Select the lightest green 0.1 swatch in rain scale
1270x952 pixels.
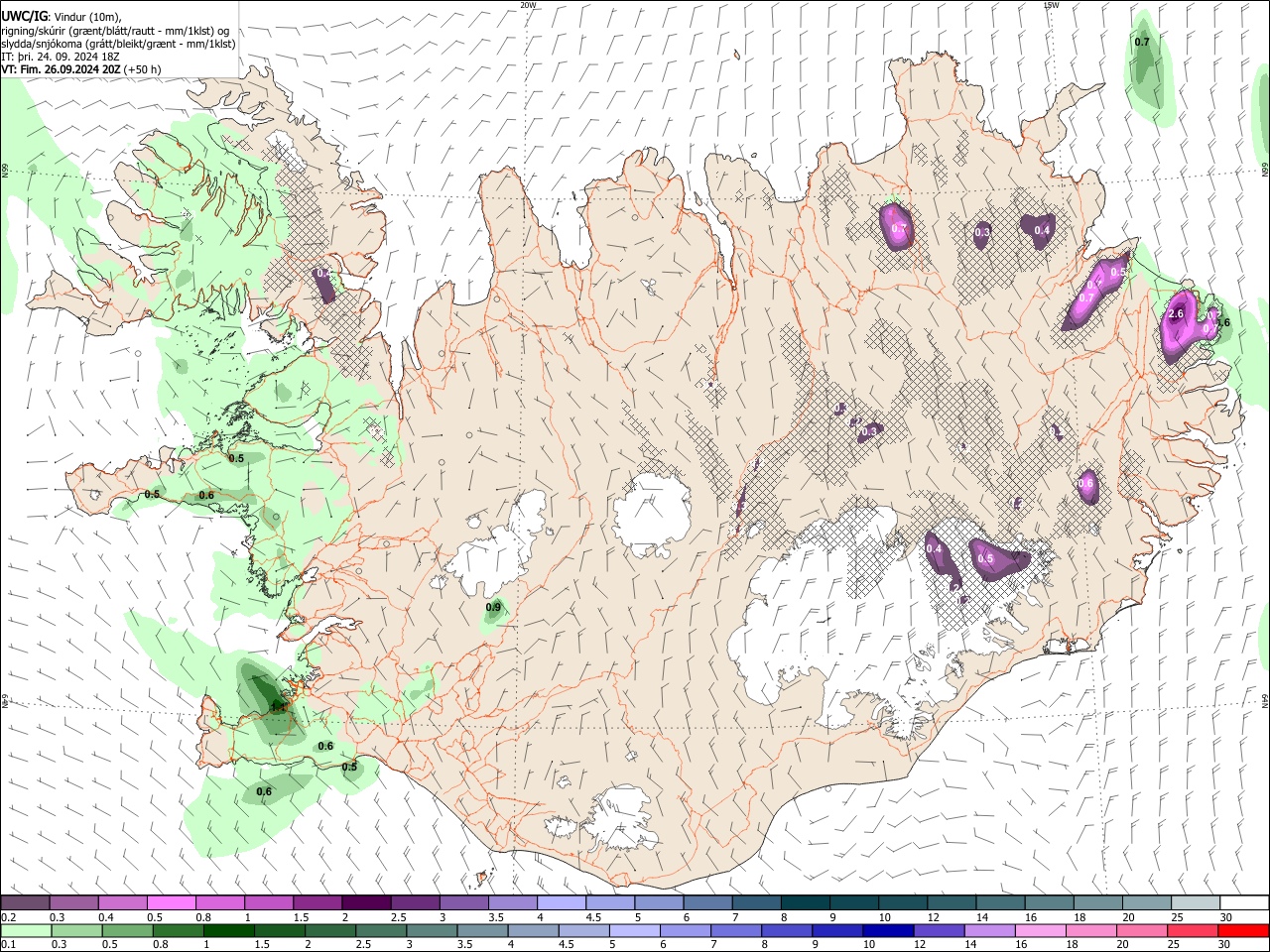pos(24,930)
